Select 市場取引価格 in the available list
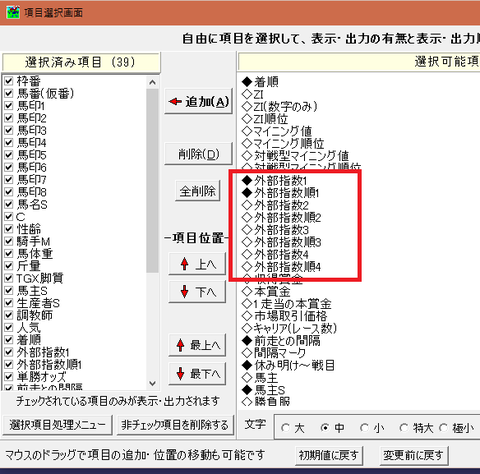 [285, 316]
